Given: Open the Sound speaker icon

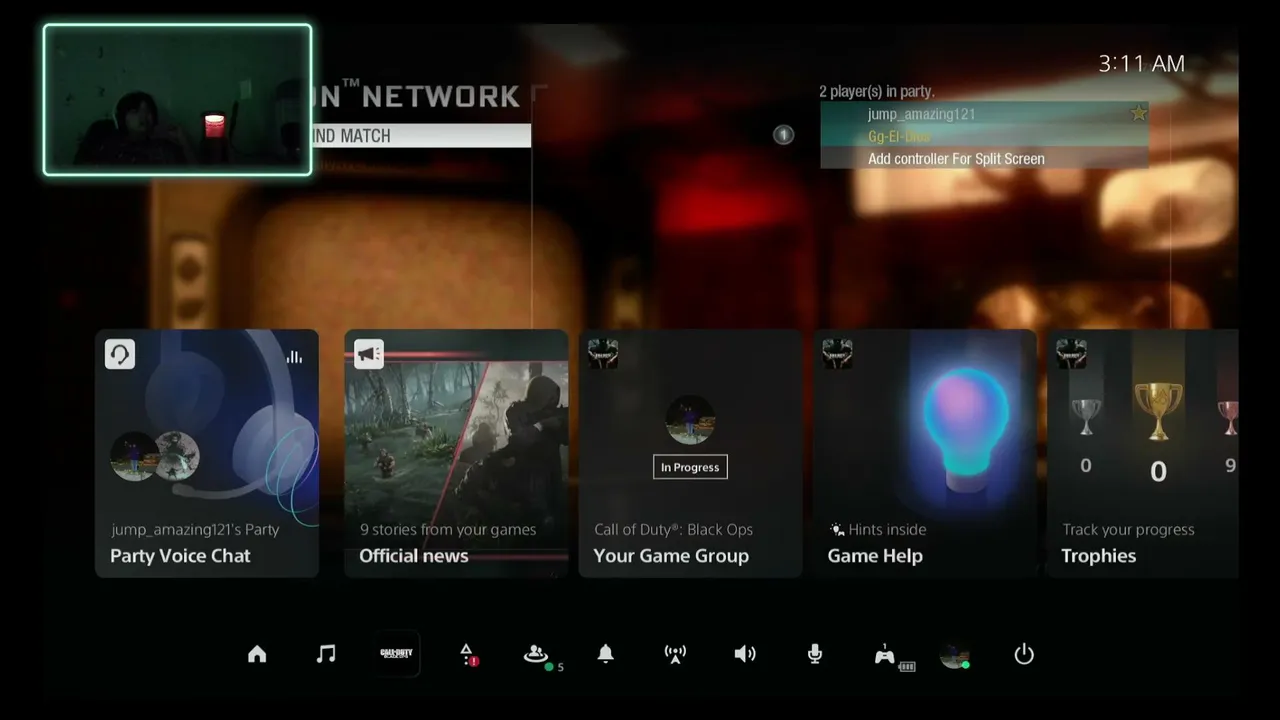Looking at the screenshot, I should pyautogui.click(x=745, y=654).
